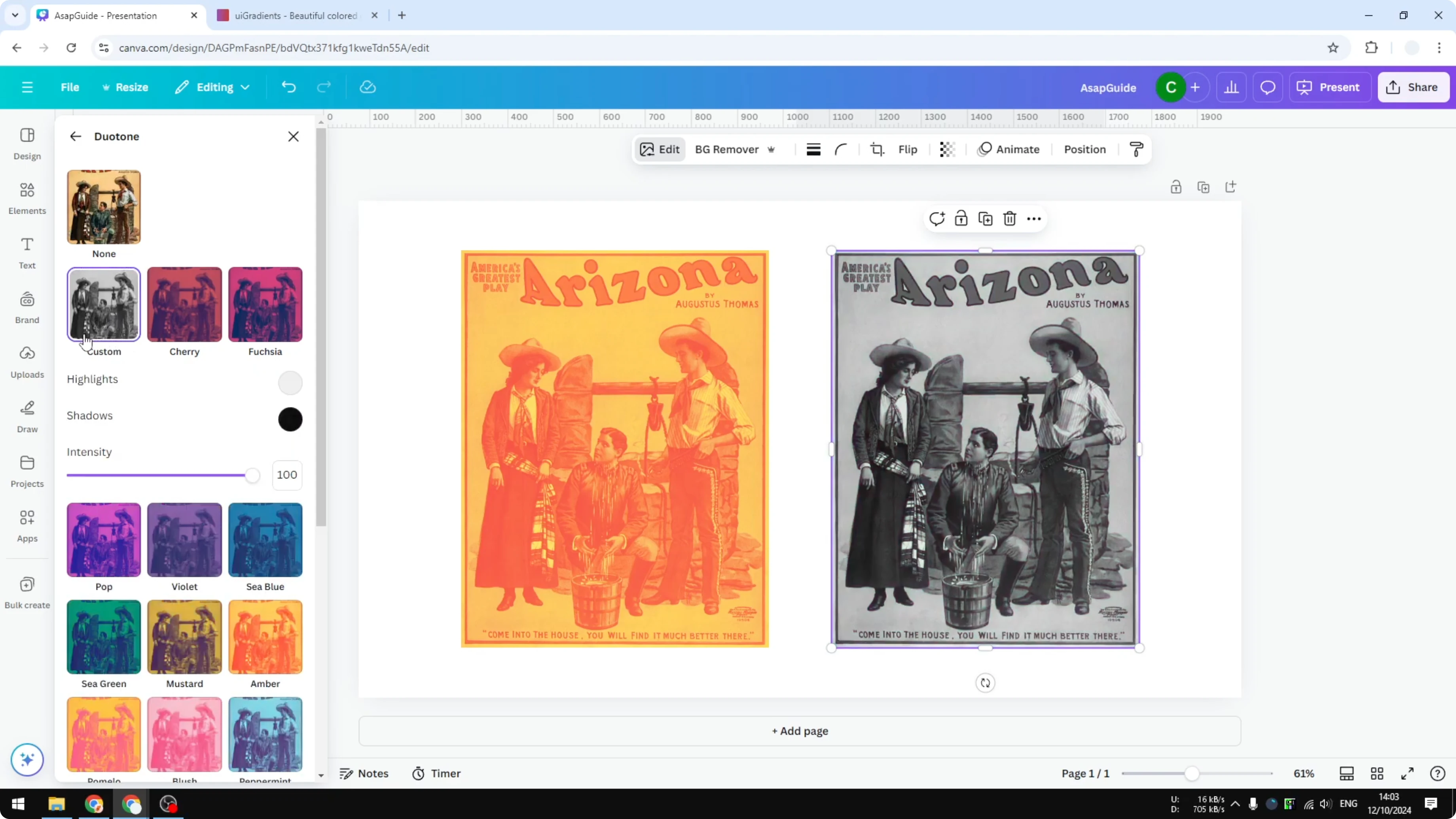The image size is (1456, 819).
Task: Toggle the Notes panel
Action: [364, 773]
